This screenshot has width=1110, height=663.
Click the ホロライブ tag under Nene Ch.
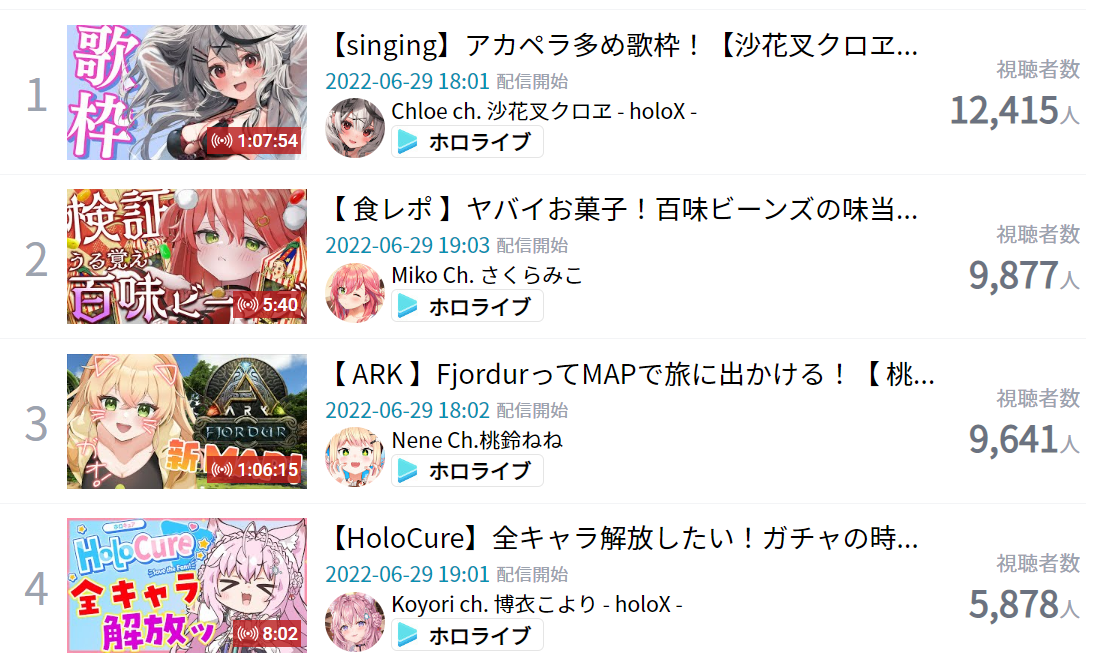pyautogui.click(x=467, y=471)
